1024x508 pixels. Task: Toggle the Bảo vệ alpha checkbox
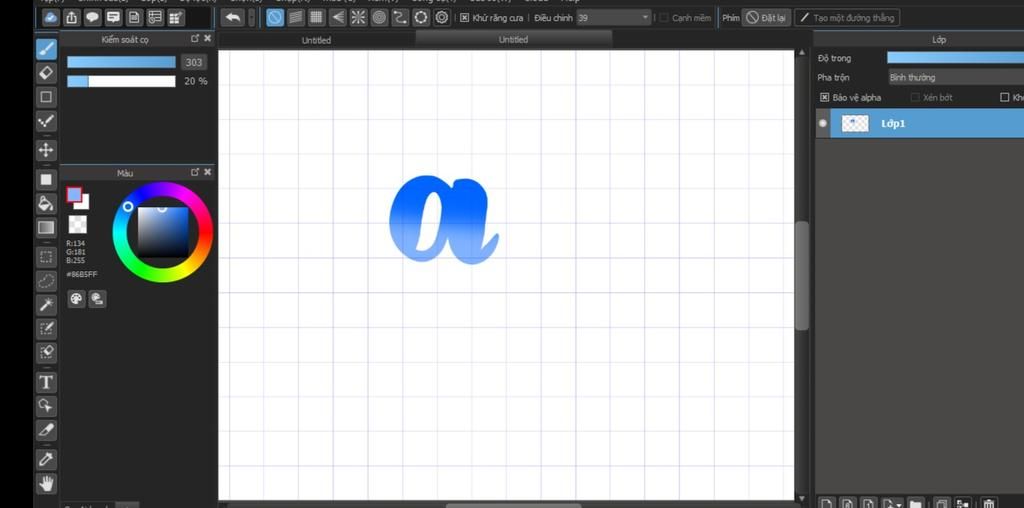pos(824,97)
